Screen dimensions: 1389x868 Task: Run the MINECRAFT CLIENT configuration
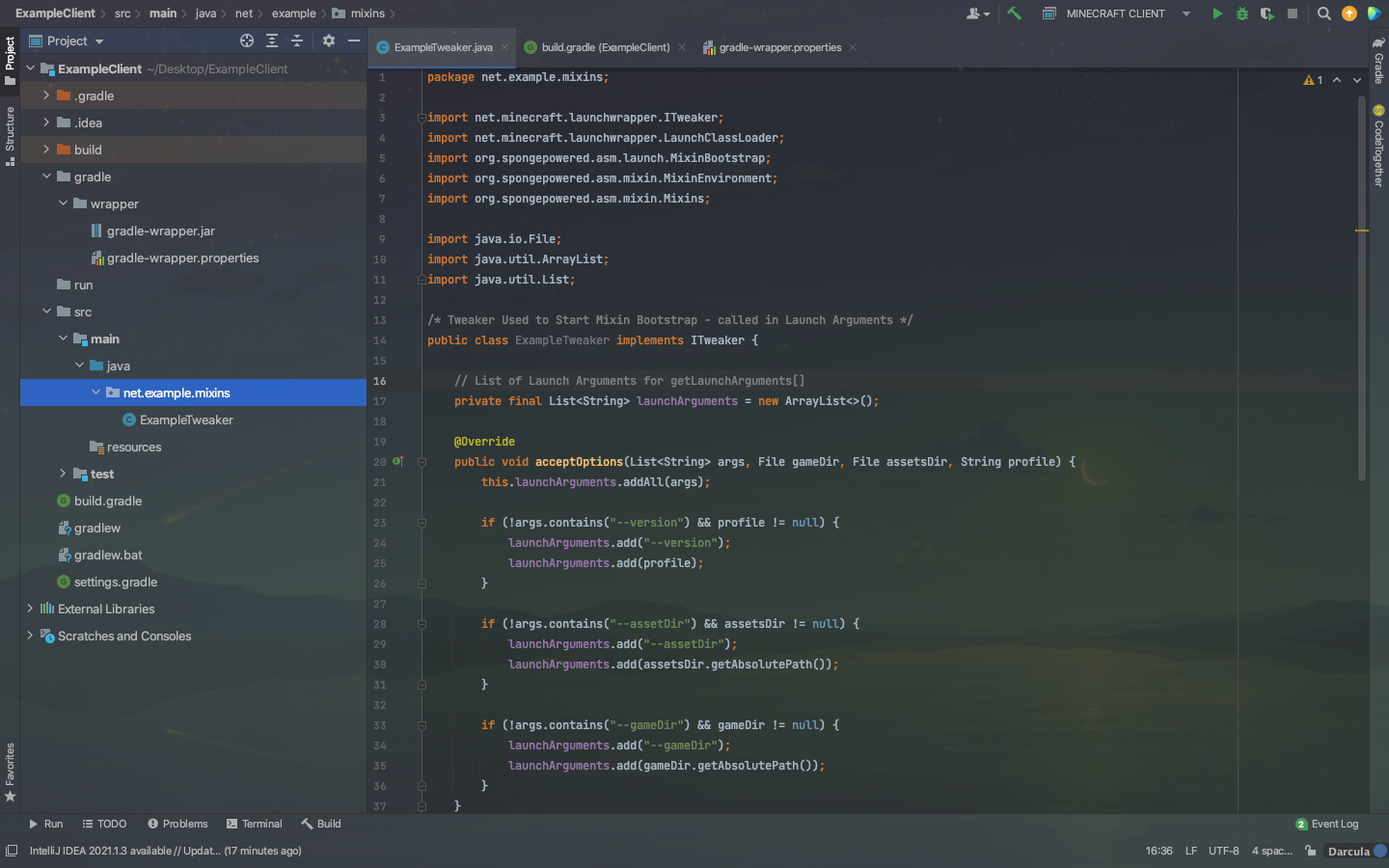1217,14
